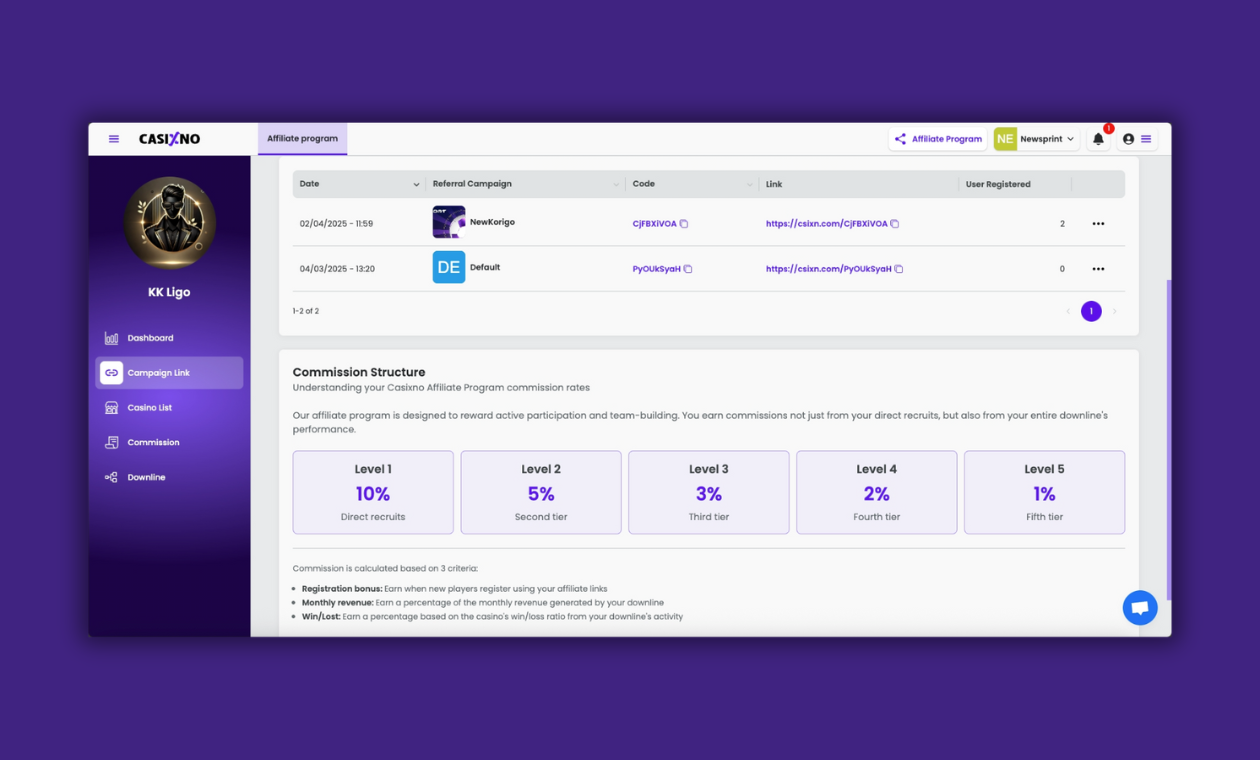Go to next page arrow

1115,311
